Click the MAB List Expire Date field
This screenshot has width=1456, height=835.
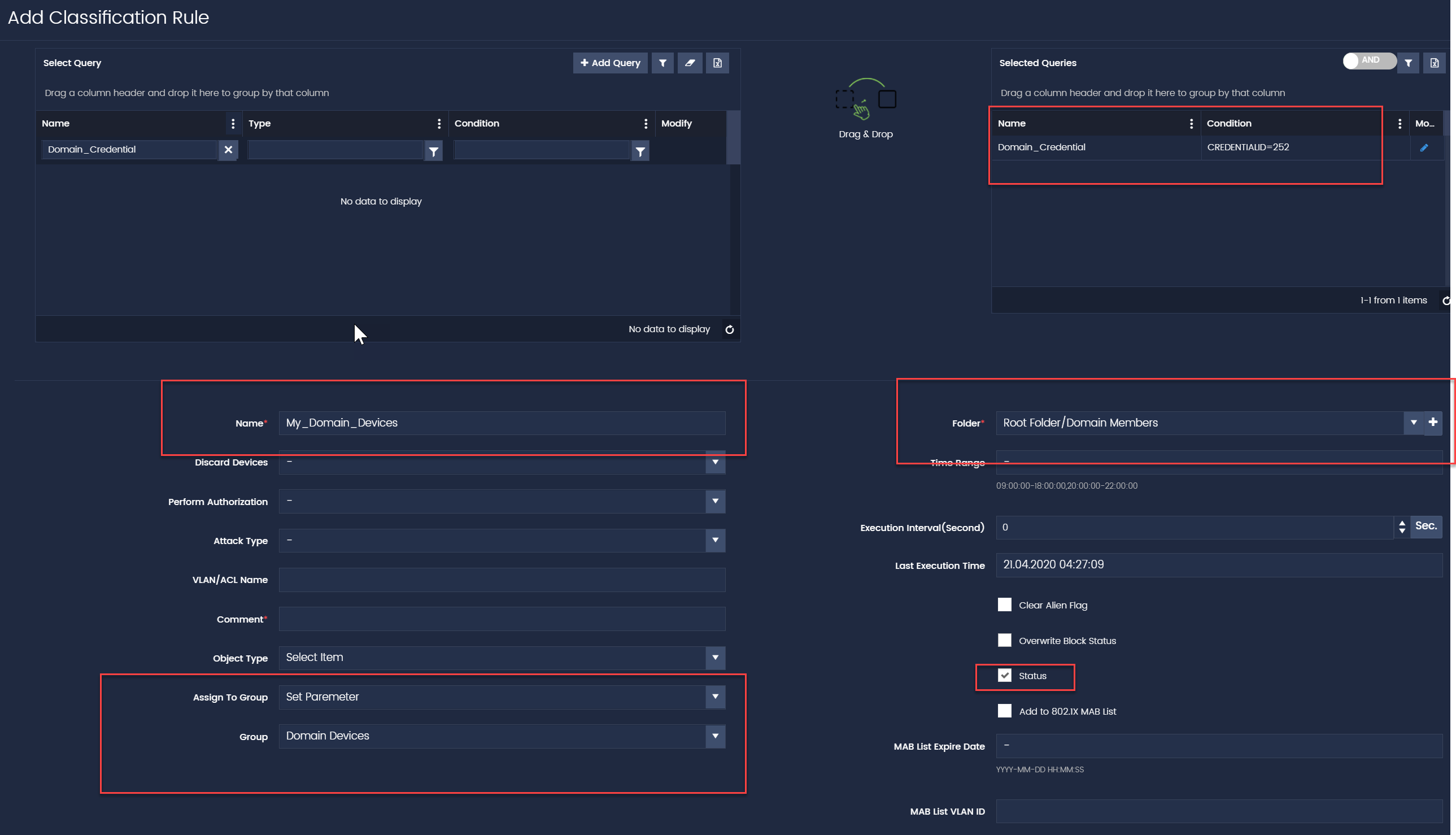1219,746
